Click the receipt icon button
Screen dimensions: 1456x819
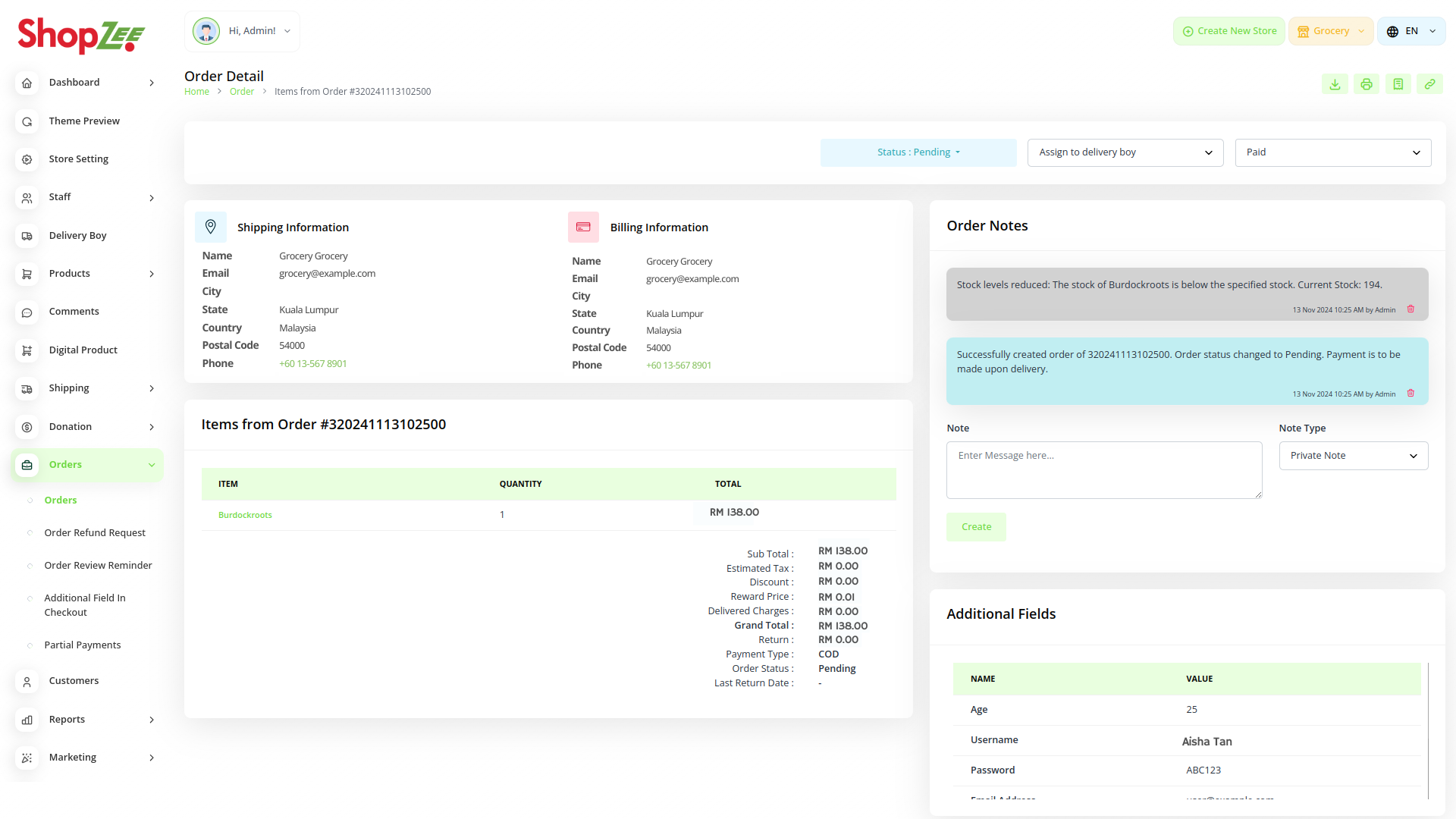pos(1398,84)
